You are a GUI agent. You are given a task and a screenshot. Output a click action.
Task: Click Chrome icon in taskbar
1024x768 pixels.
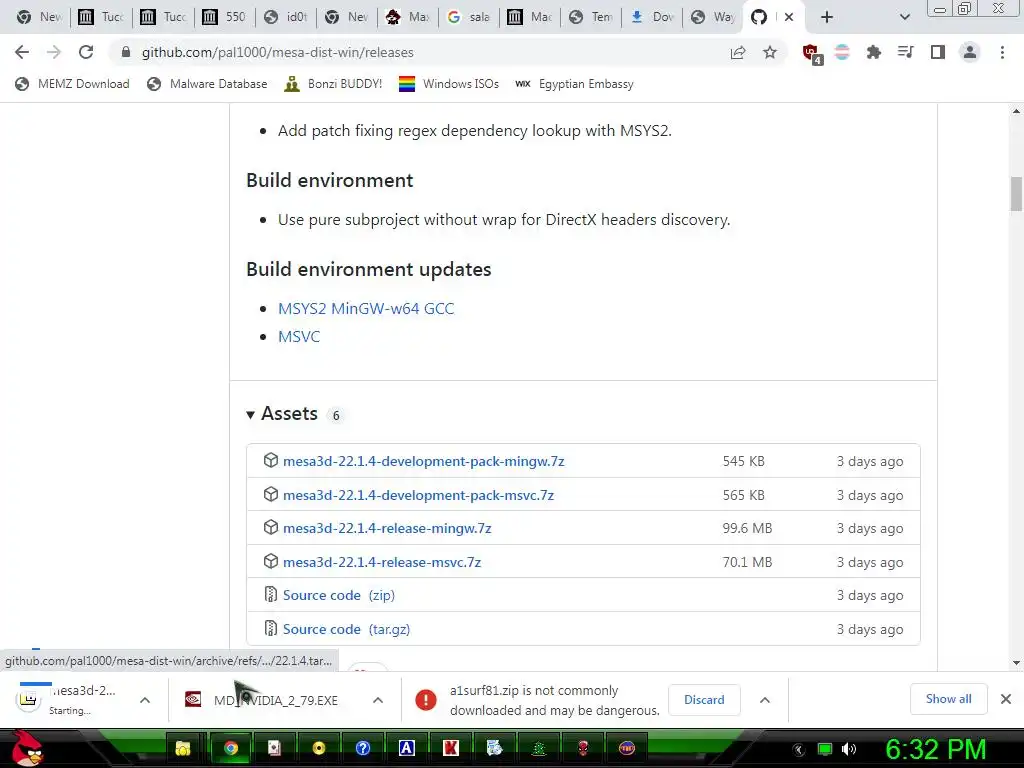pyautogui.click(x=231, y=748)
